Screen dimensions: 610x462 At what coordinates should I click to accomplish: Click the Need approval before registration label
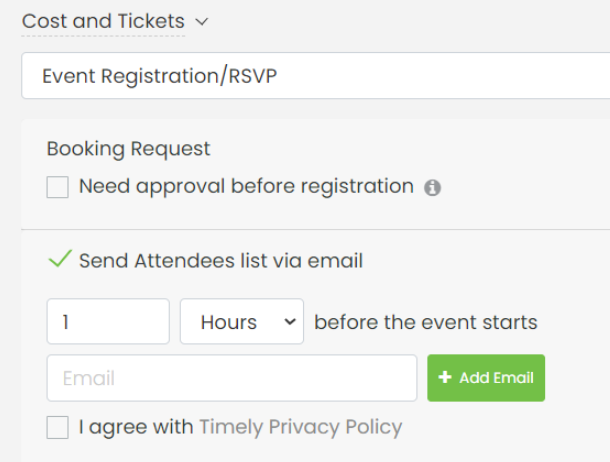(x=246, y=186)
